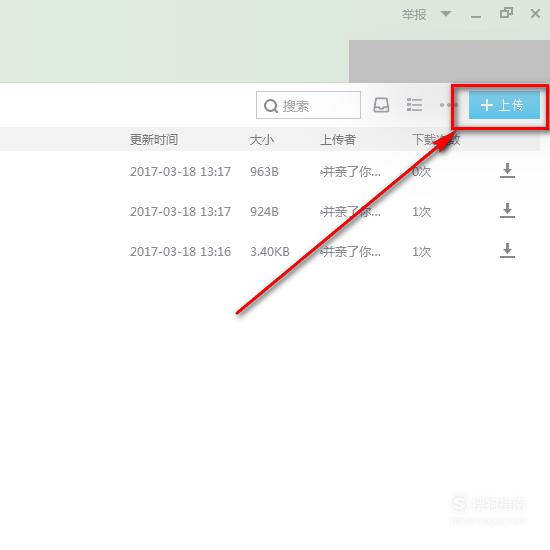Click the 搜索 search field
This screenshot has height=550, width=550.
[x=308, y=105]
